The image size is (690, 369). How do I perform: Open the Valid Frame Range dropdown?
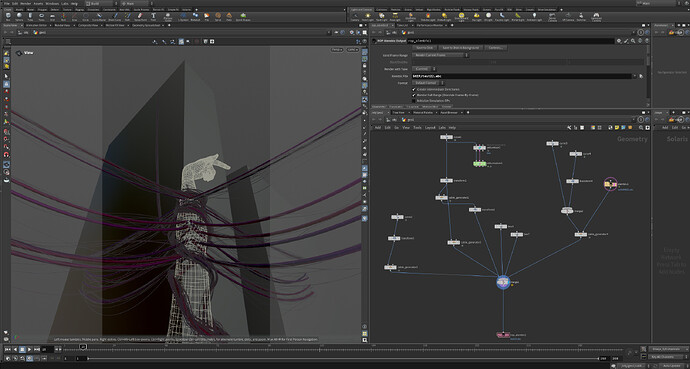coord(440,55)
